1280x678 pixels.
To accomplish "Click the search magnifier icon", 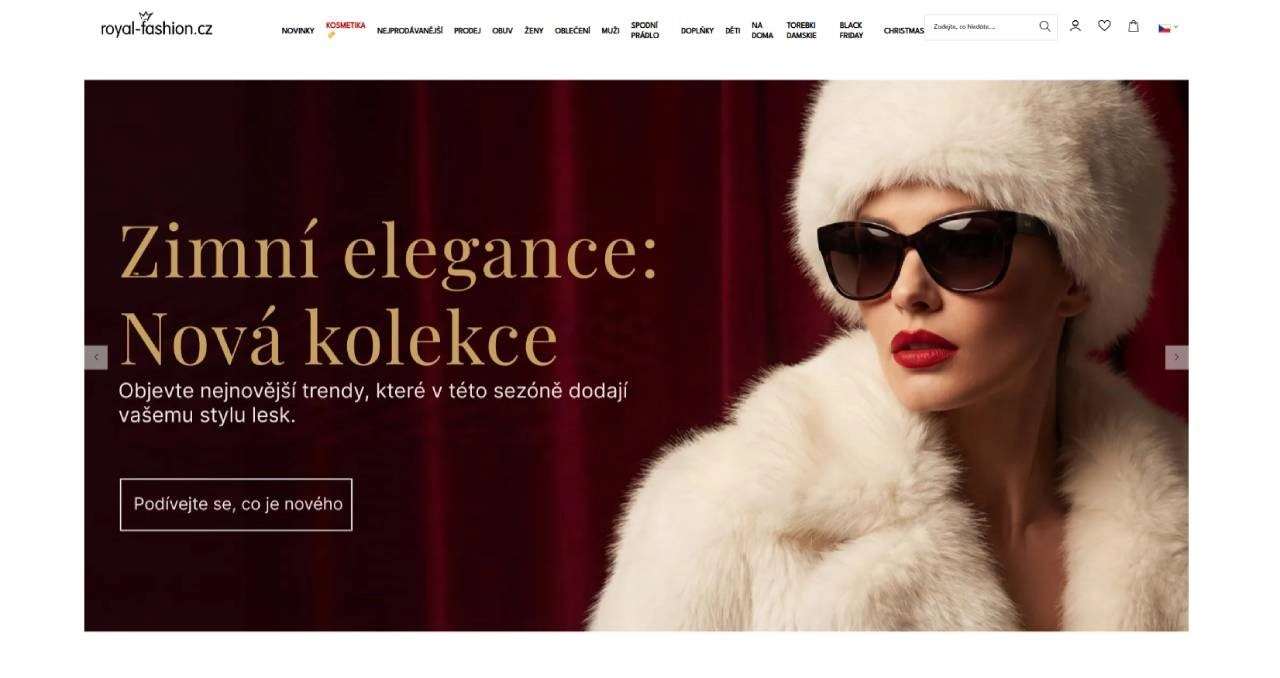I will click(1044, 27).
